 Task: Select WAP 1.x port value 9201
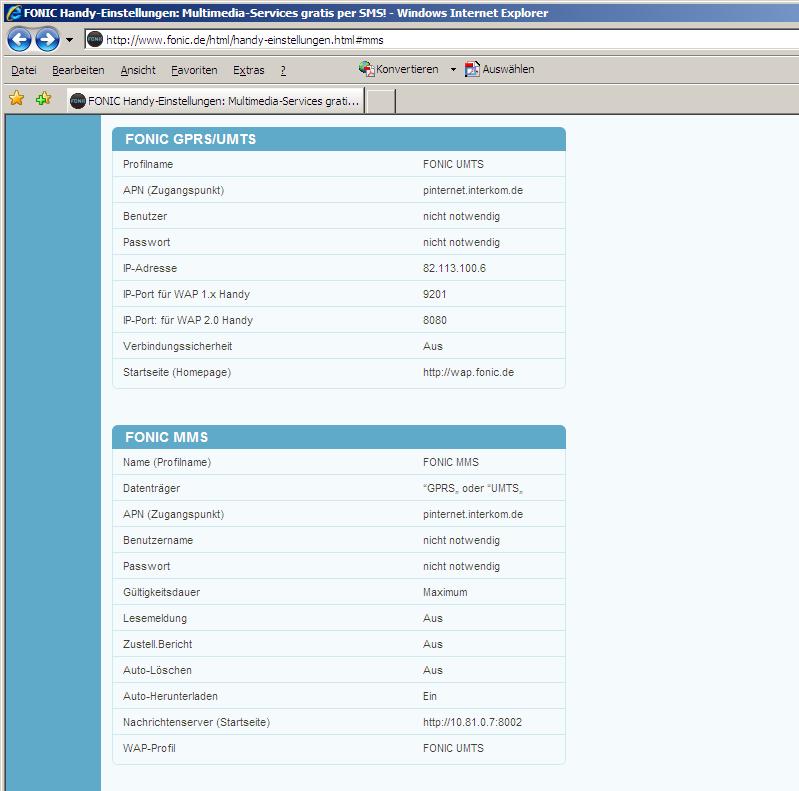434,294
